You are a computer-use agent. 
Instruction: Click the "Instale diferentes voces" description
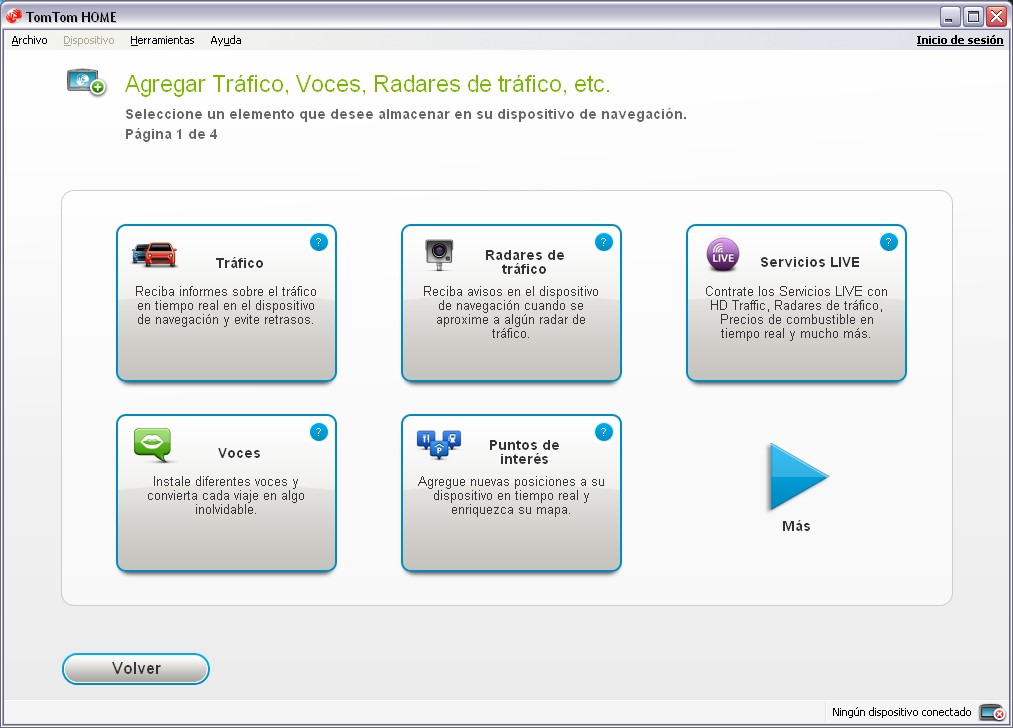[x=226, y=495]
